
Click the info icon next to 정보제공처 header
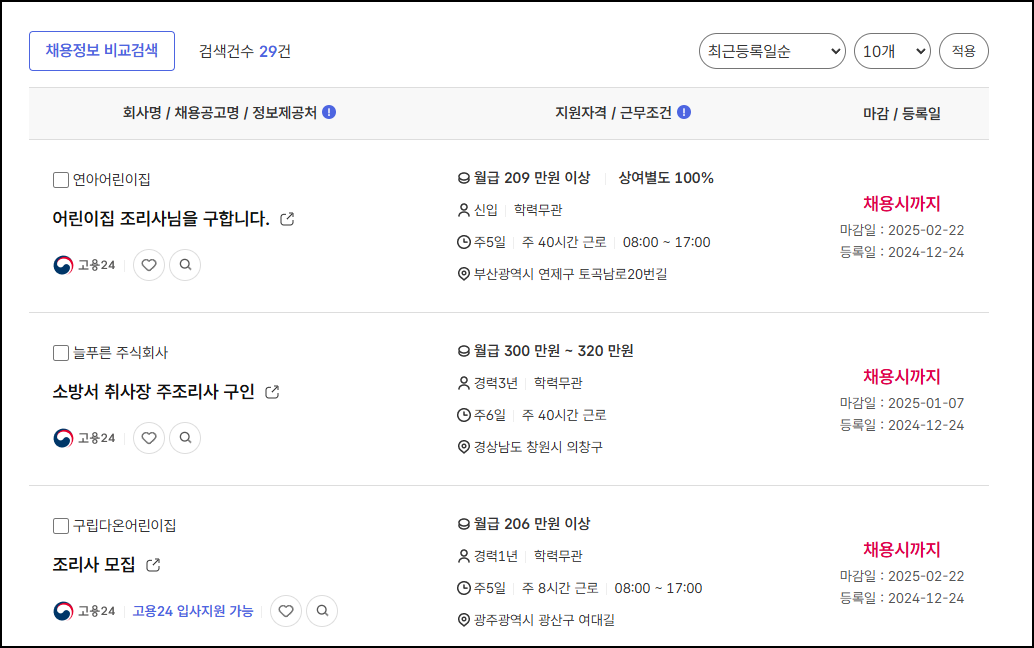pyautogui.click(x=330, y=113)
